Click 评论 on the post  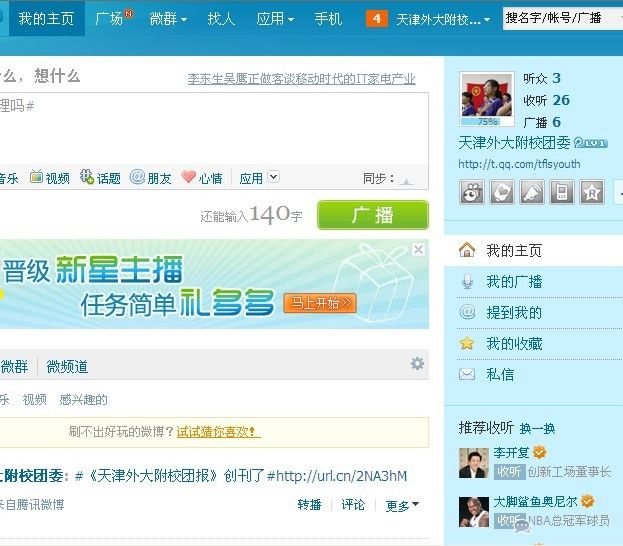[x=353, y=505]
